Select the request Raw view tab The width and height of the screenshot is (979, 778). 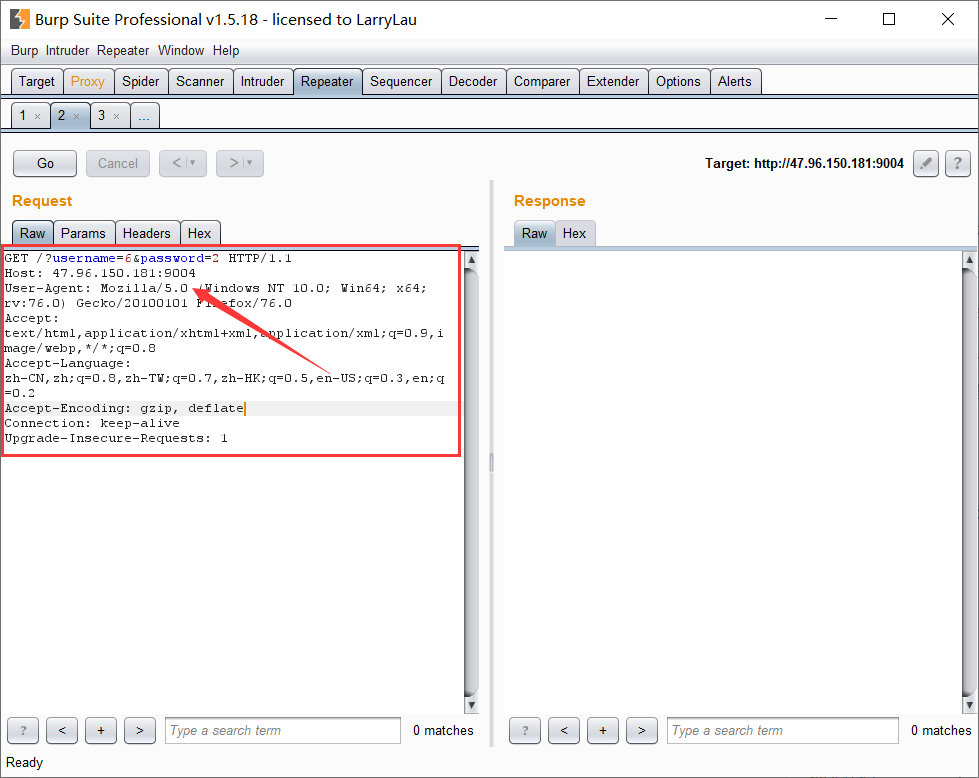[32, 234]
